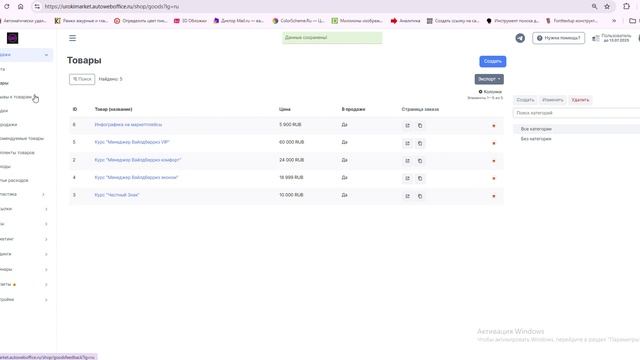Open the Telegram icon in the header
640x360 pixels.
point(520,38)
